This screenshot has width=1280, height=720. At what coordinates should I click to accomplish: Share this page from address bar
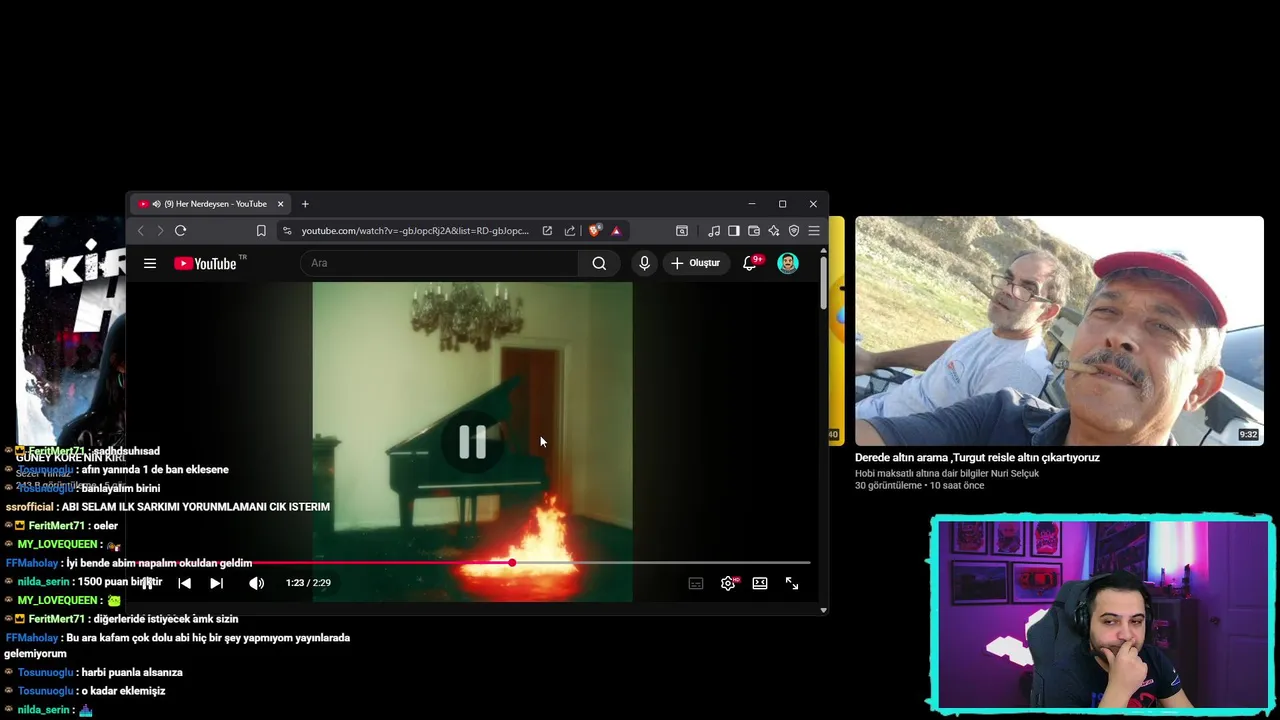570,231
